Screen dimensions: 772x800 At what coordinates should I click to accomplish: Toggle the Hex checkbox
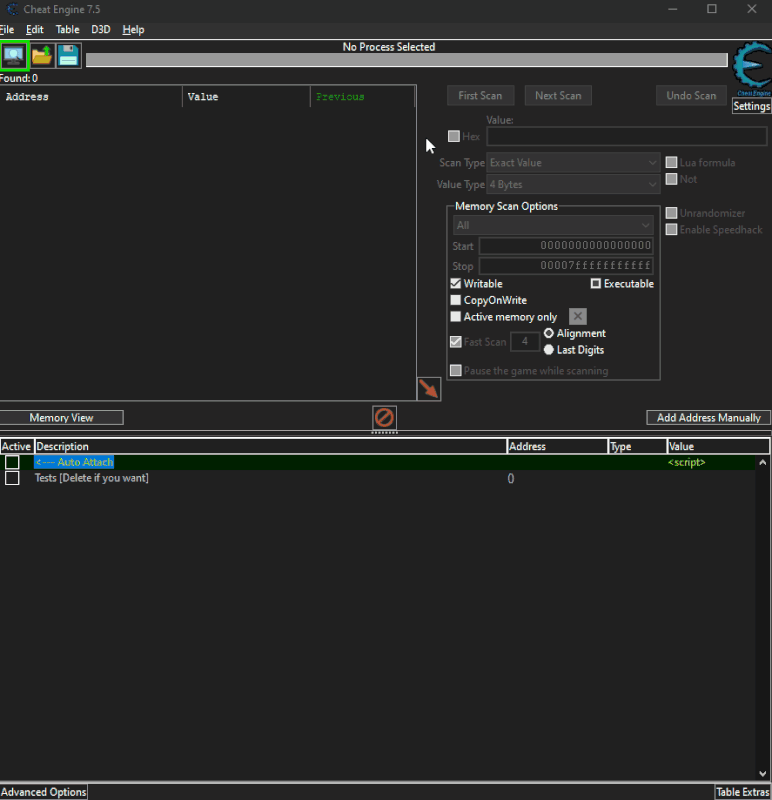click(454, 136)
